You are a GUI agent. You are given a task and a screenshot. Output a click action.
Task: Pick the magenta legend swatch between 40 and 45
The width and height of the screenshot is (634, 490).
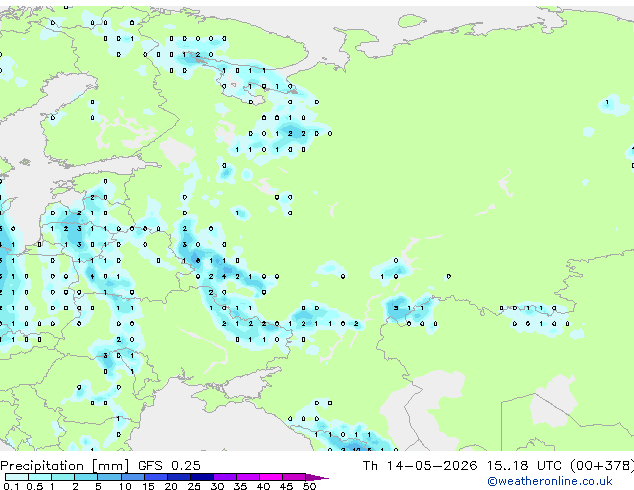pos(271,477)
